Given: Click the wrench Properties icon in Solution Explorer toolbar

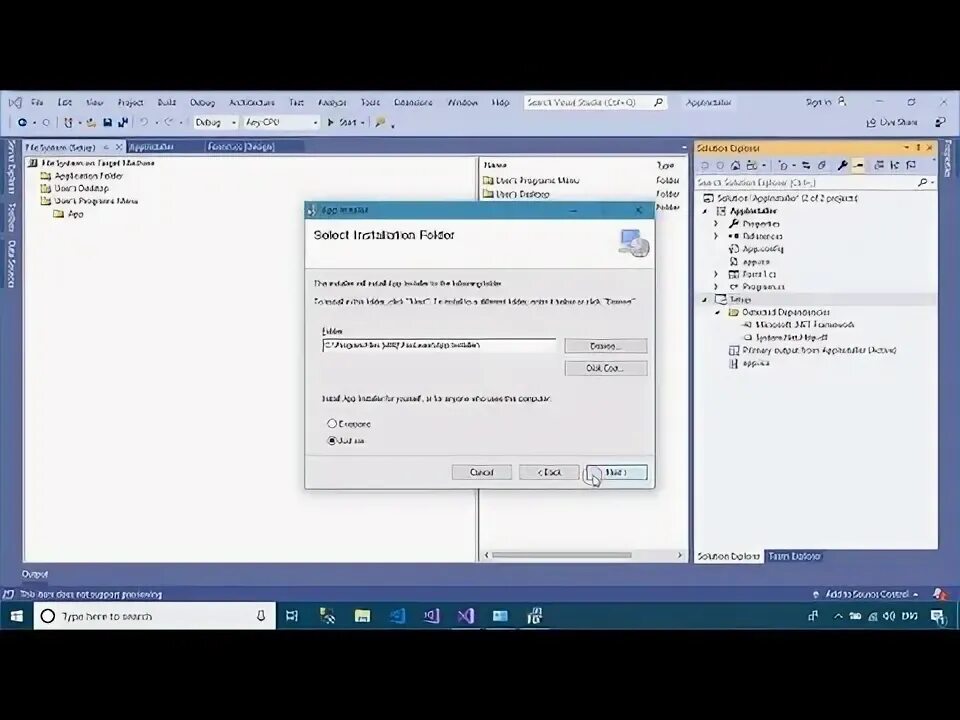Looking at the screenshot, I should point(842,165).
